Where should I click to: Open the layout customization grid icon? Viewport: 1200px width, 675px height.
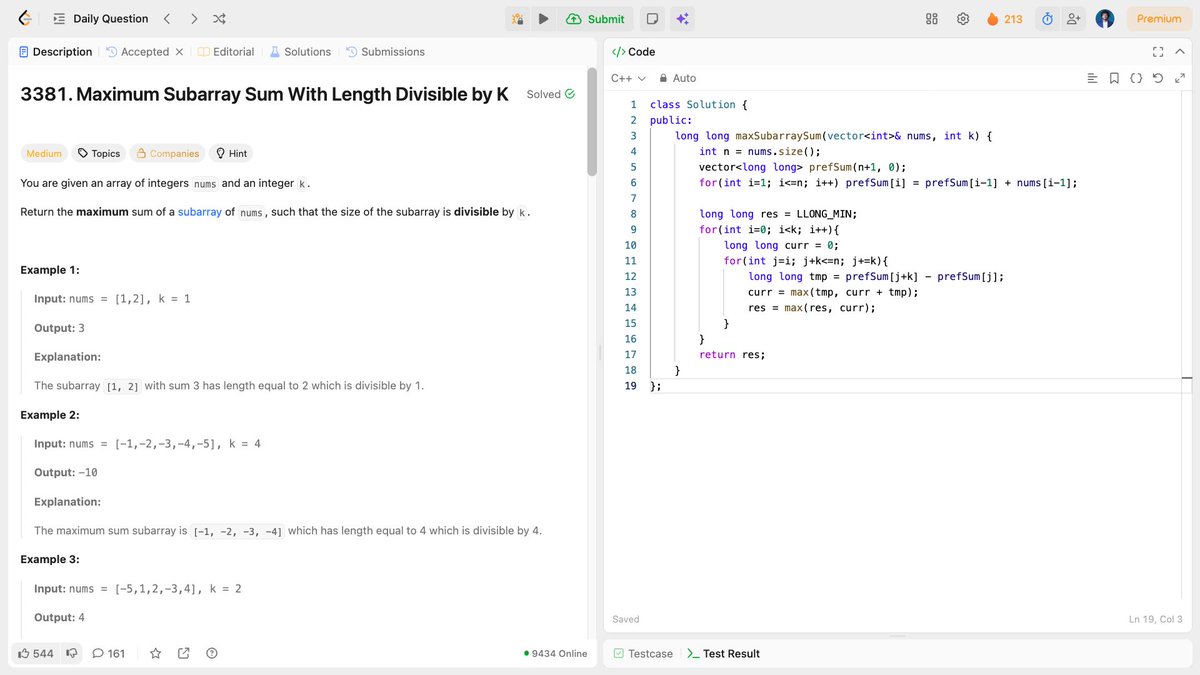931,18
